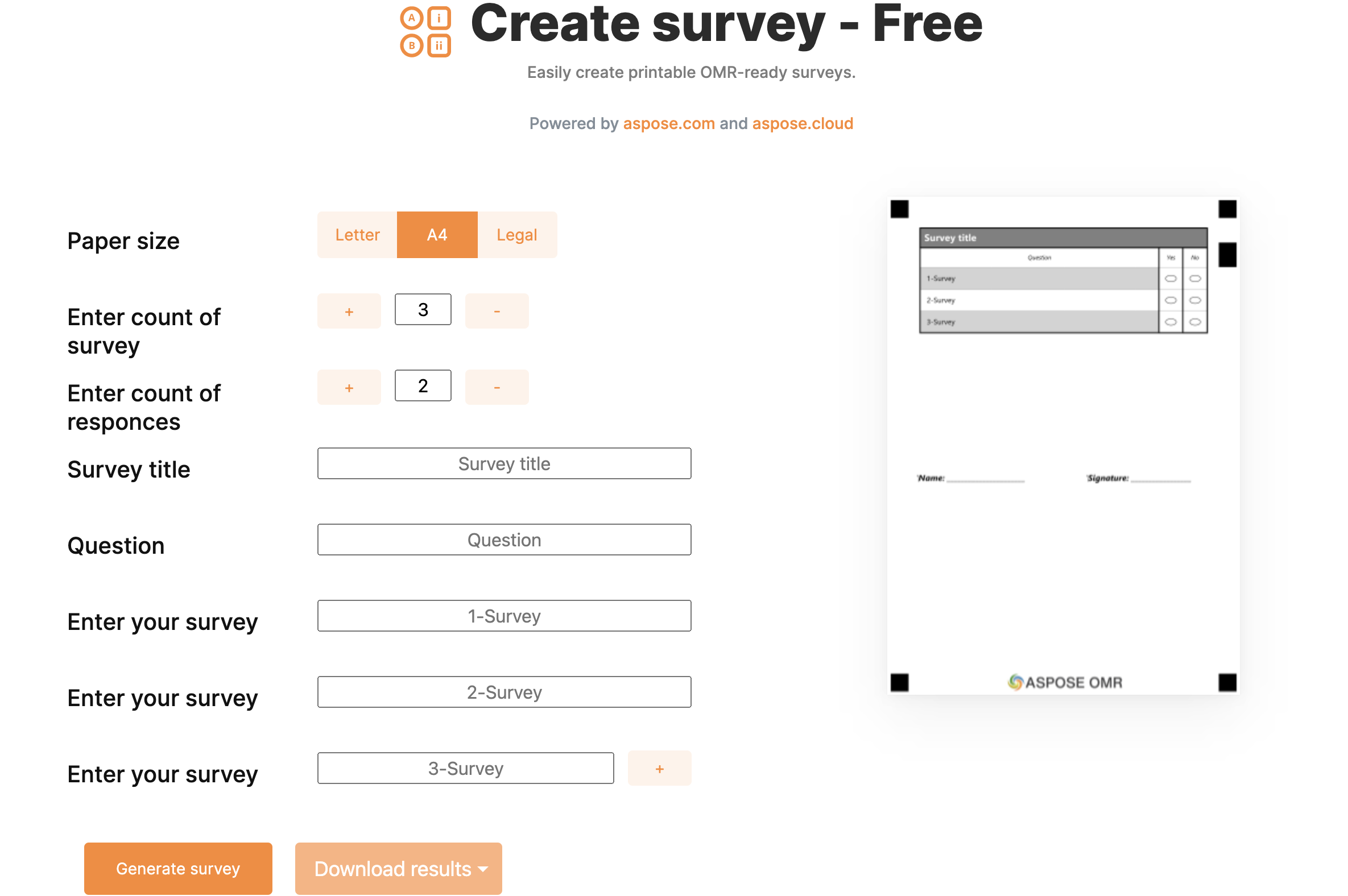Screen dimensions: 1348x896
Task: Click the Generate survey button
Action: 178,869
